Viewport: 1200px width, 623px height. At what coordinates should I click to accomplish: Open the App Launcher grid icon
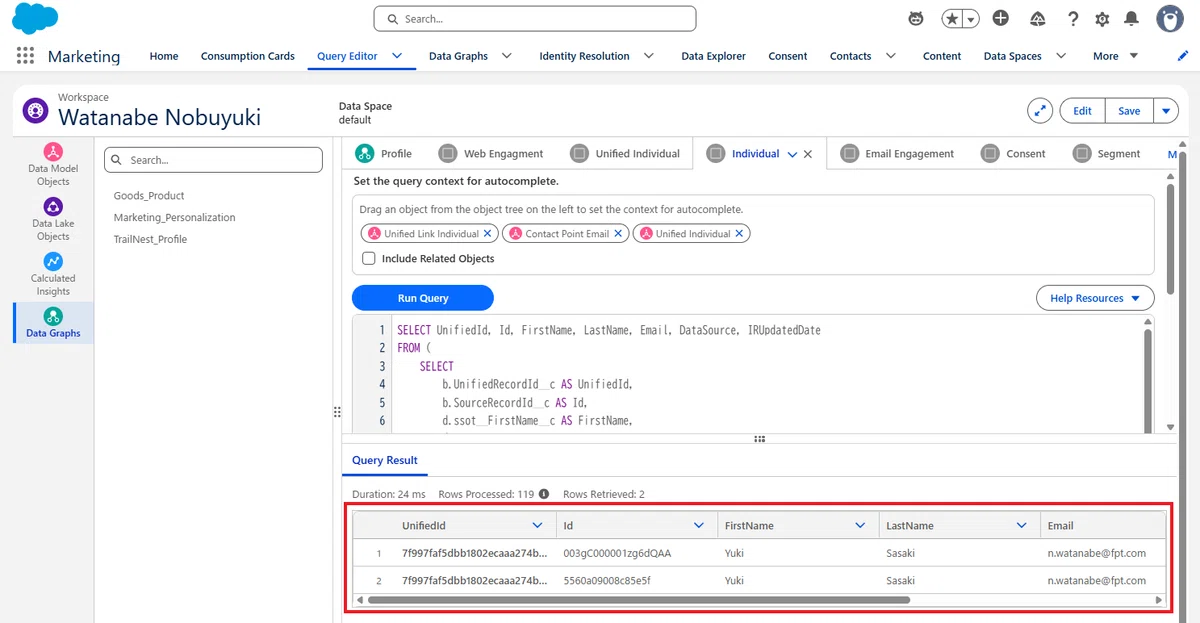(x=26, y=56)
